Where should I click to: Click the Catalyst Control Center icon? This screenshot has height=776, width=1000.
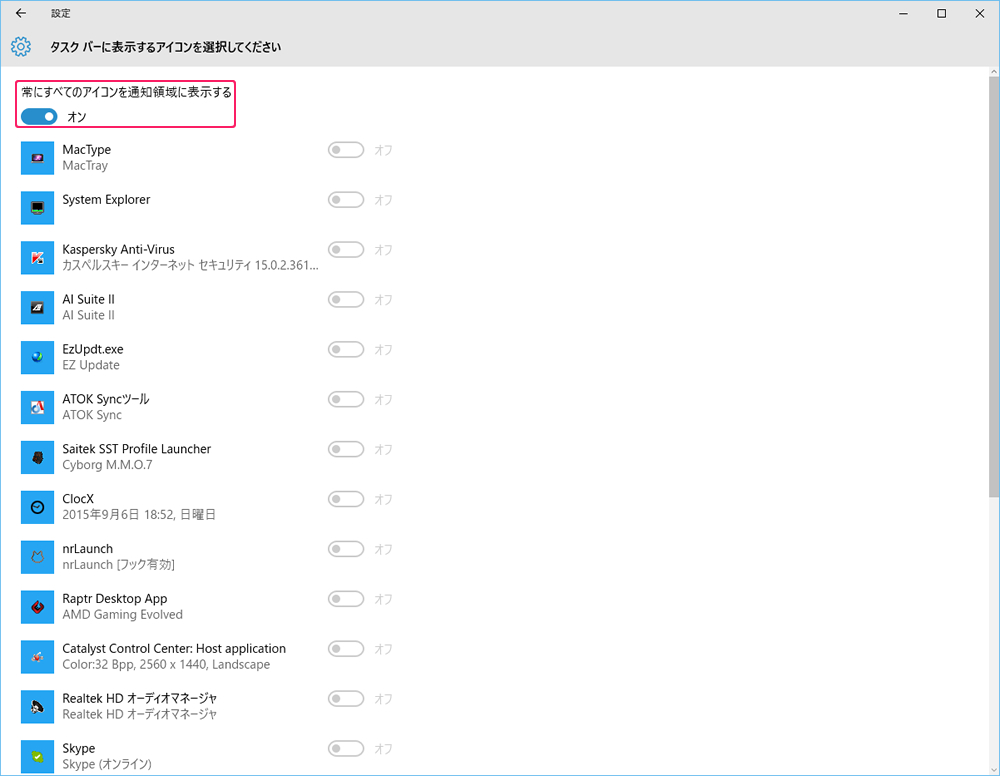click(37, 657)
